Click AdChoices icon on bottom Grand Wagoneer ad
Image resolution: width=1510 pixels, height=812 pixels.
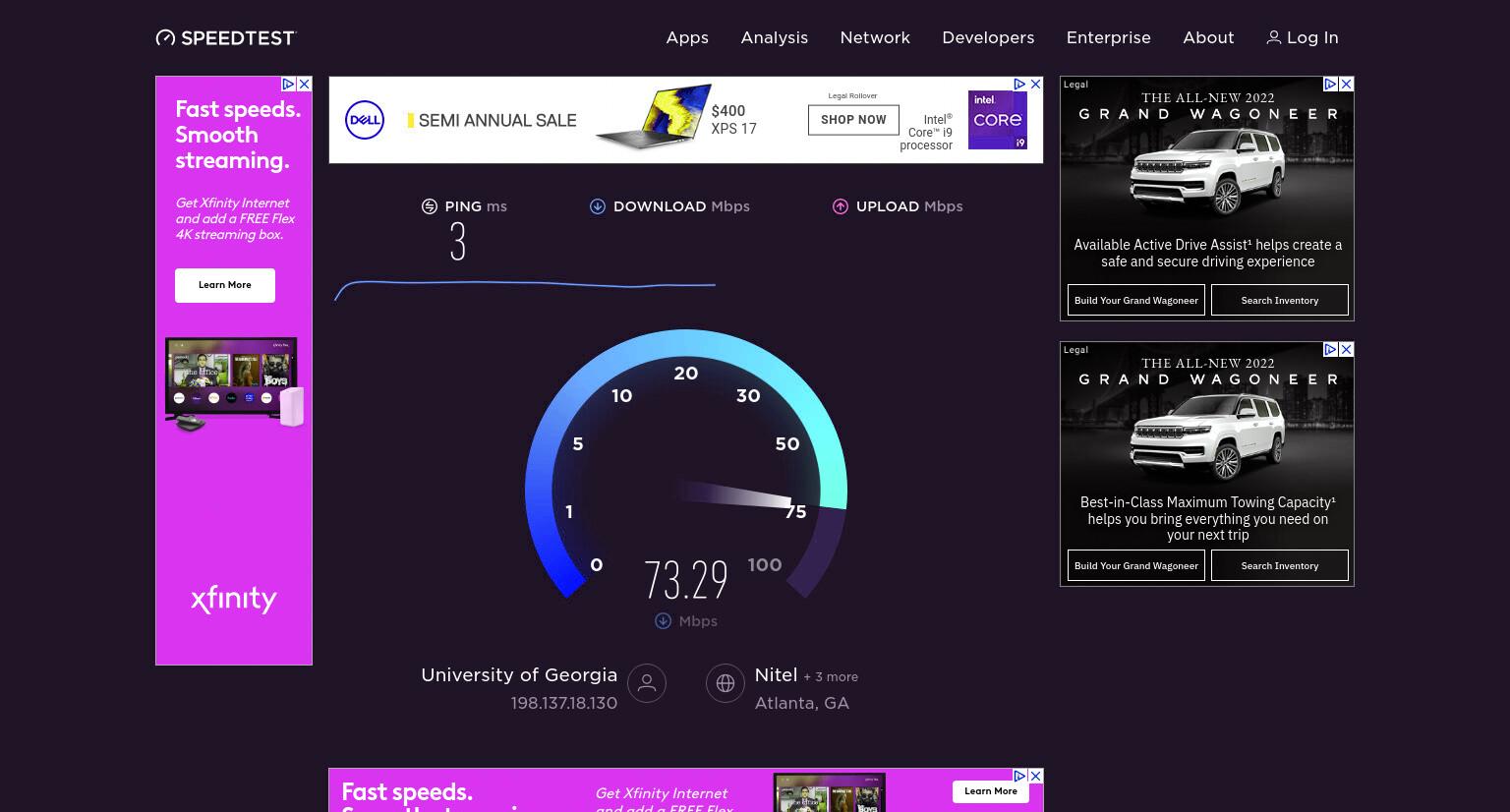tap(1330, 350)
